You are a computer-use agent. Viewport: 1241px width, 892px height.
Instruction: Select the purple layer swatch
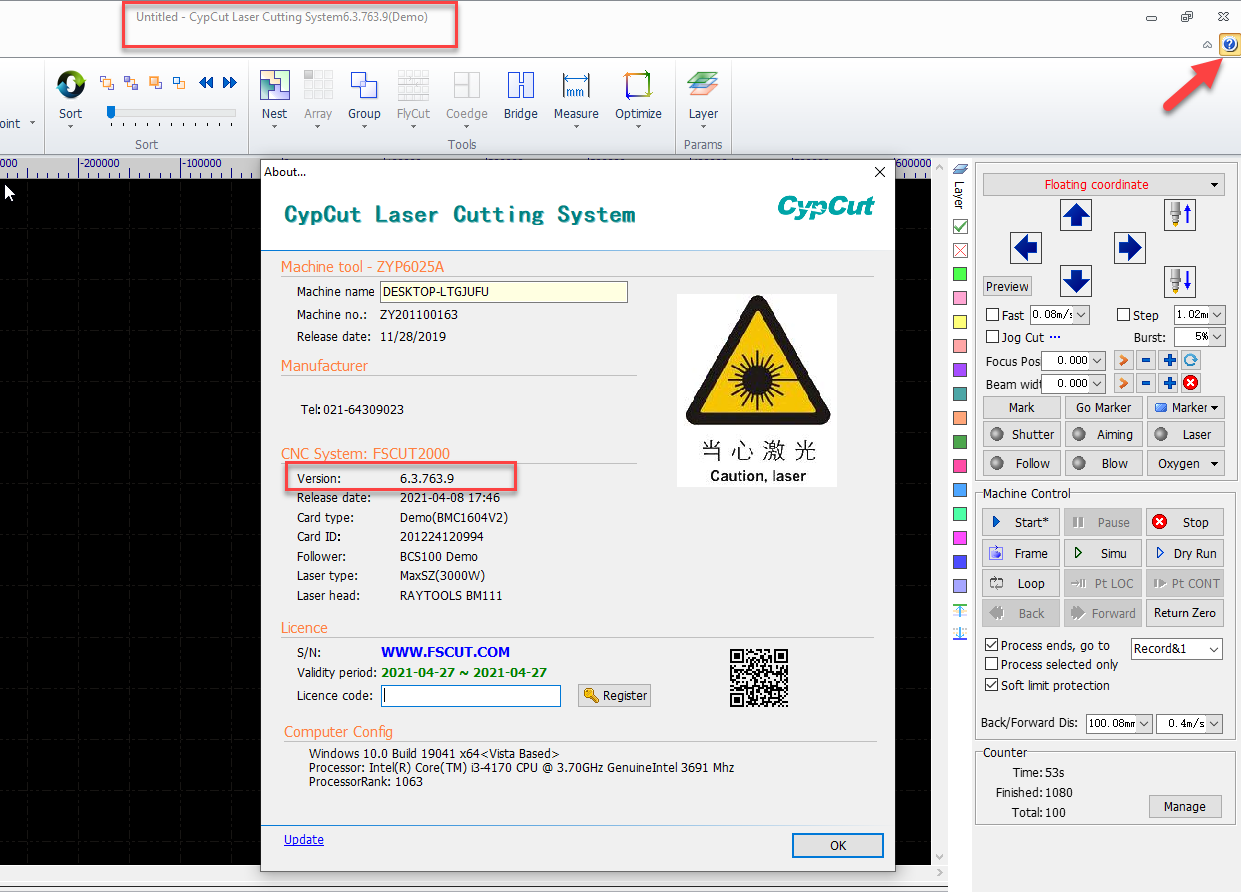(960, 370)
